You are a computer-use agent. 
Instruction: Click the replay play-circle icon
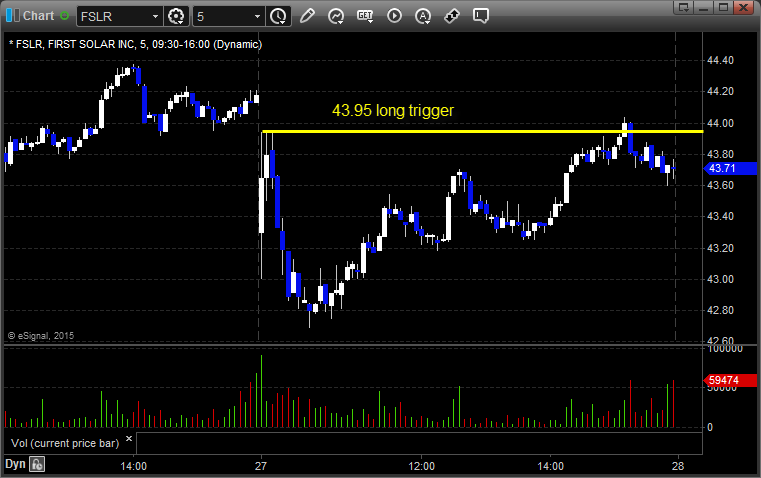394,16
